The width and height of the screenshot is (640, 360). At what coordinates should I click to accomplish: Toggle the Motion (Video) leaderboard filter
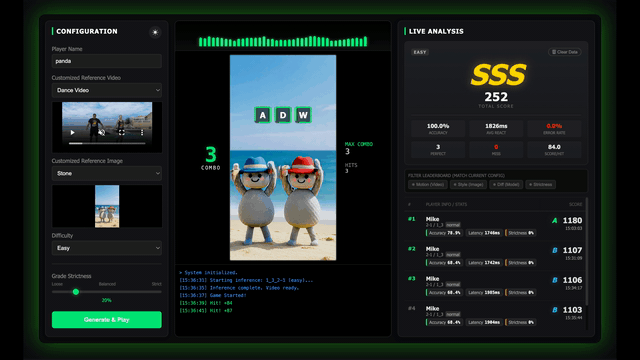click(x=427, y=184)
